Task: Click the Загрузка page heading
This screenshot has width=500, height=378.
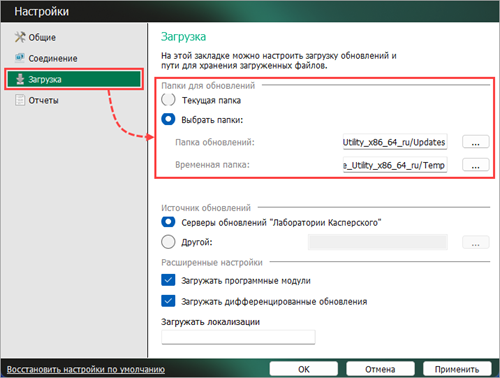Action: pos(183,37)
